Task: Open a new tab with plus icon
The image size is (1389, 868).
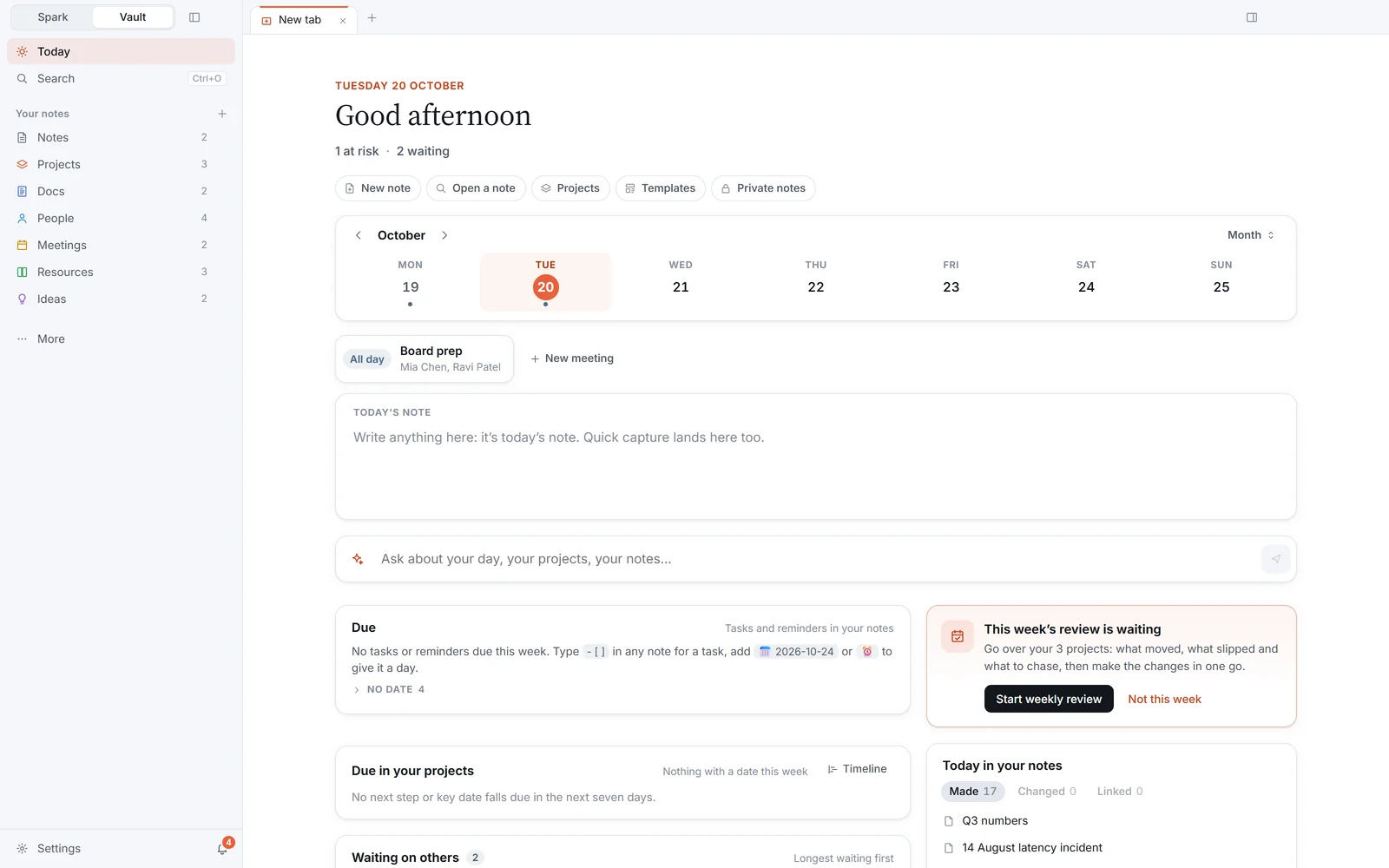Action: 372,17
